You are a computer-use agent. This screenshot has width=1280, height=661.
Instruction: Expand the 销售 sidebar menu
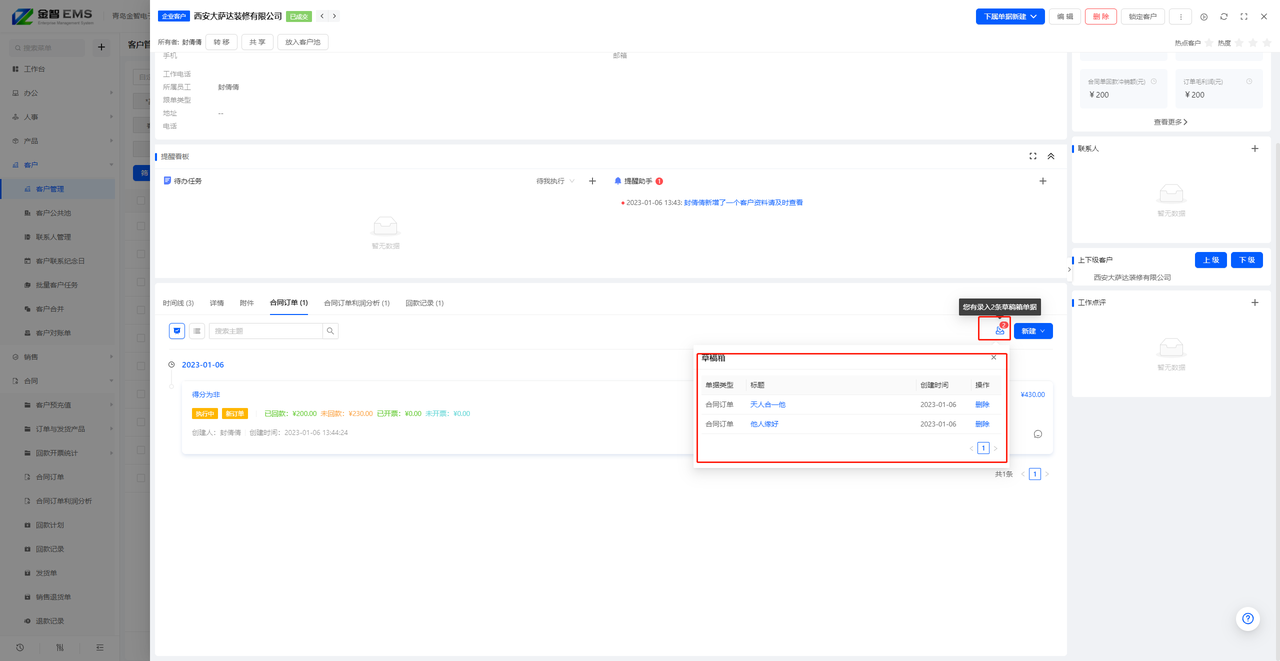point(60,357)
